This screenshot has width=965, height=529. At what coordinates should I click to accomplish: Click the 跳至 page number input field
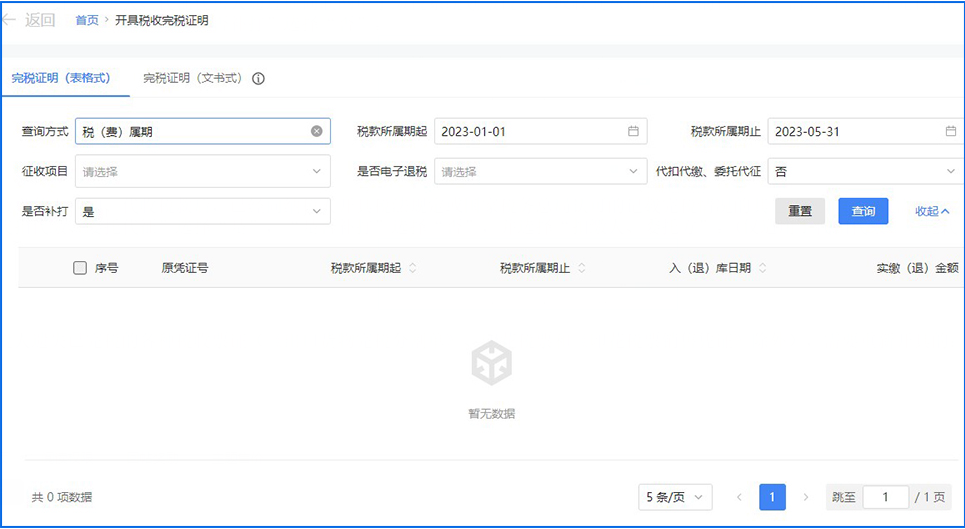[884, 497]
